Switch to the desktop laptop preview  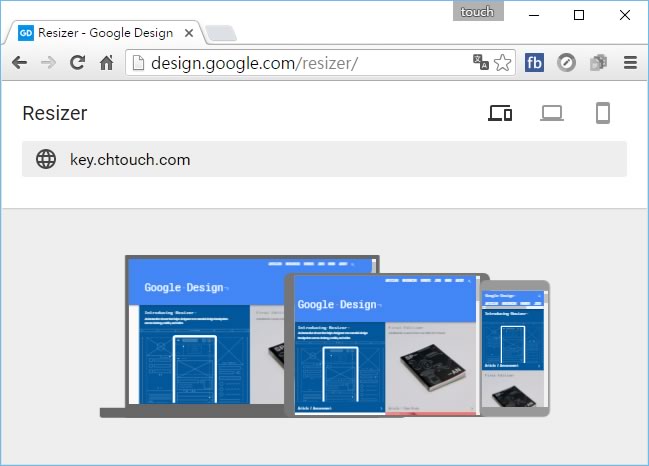[552, 113]
